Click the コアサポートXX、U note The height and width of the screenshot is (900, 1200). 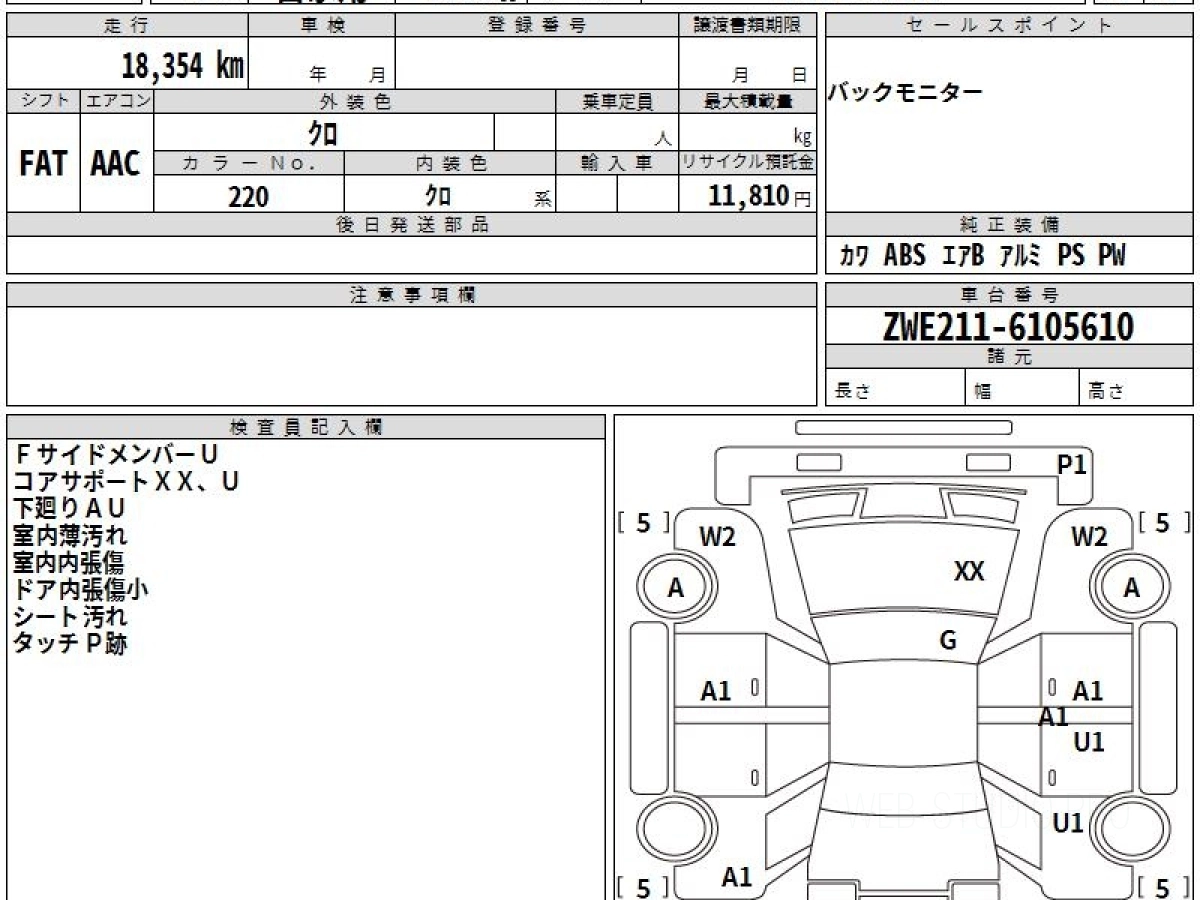tap(126, 482)
